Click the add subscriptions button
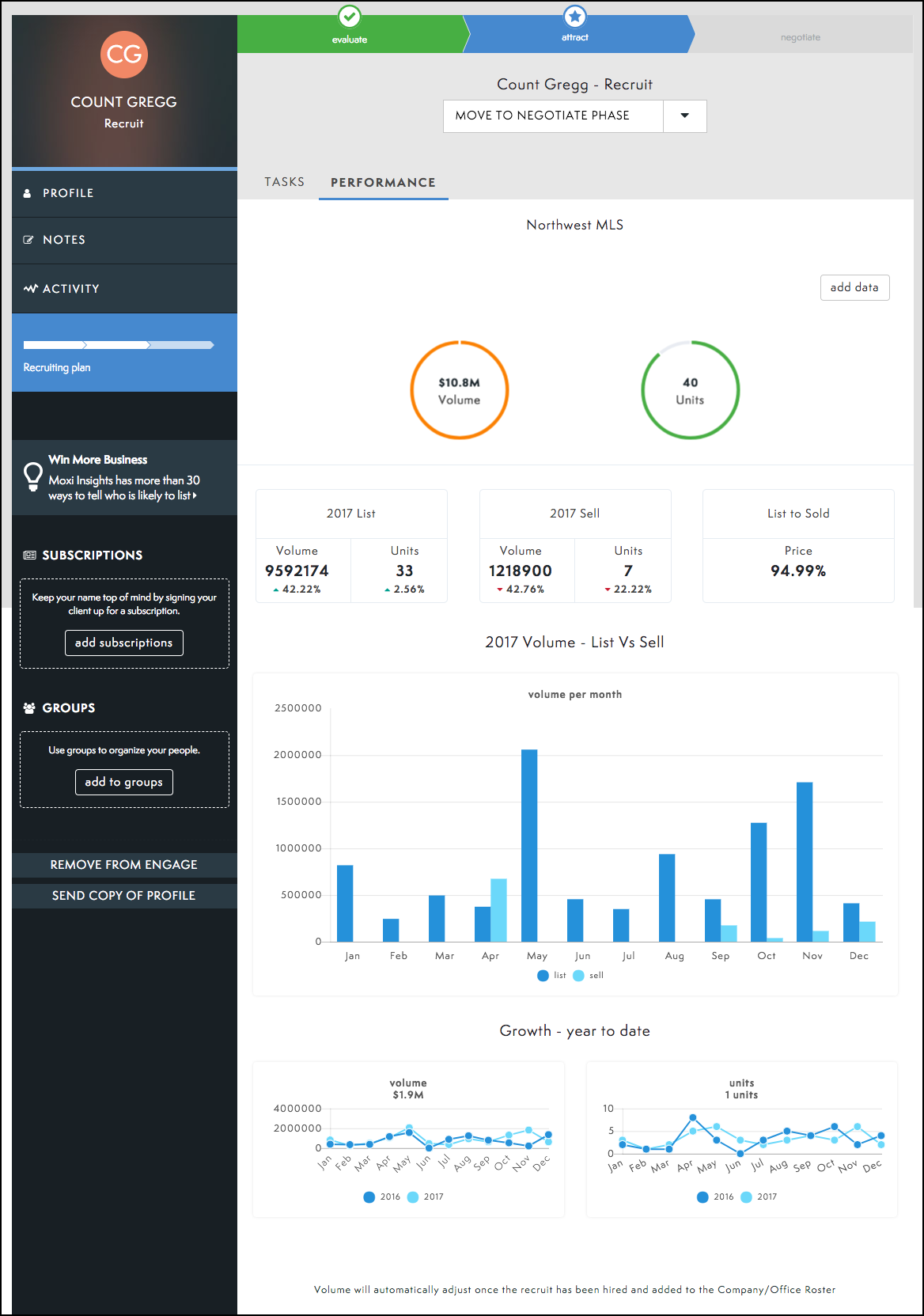 click(124, 643)
